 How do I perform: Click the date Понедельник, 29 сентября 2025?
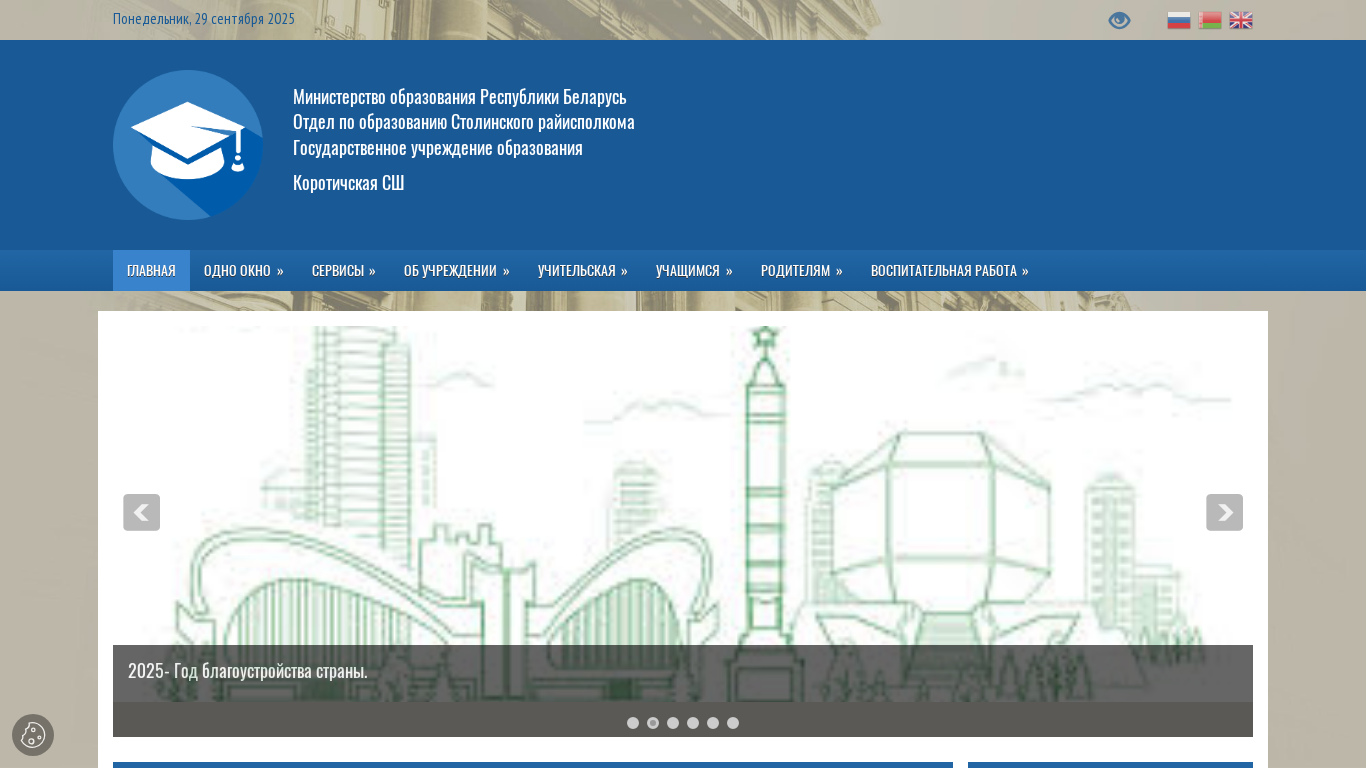[x=204, y=19]
